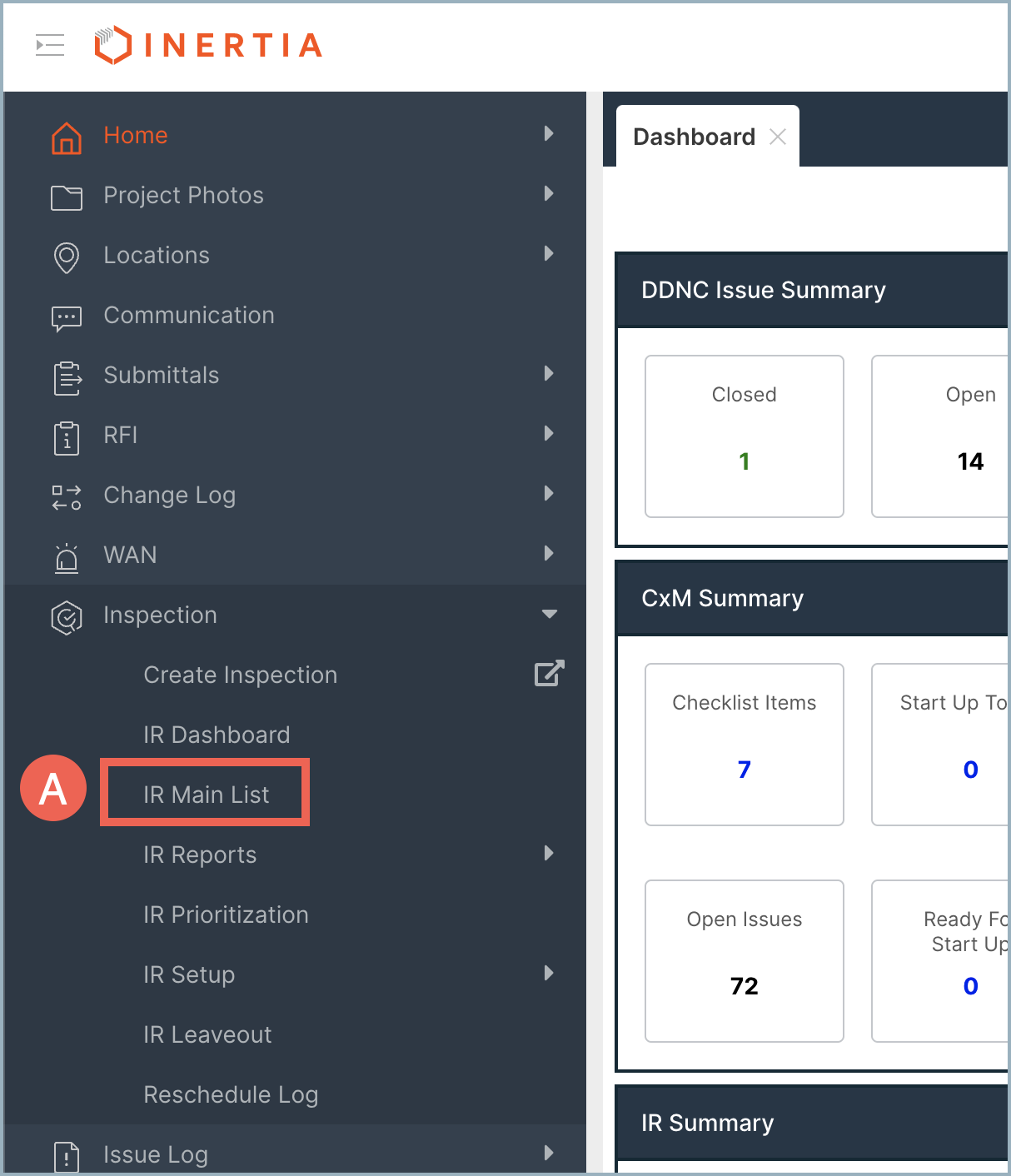This screenshot has width=1011, height=1176.
Task: Click the Checklist Items value 7
Action: (745, 770)
